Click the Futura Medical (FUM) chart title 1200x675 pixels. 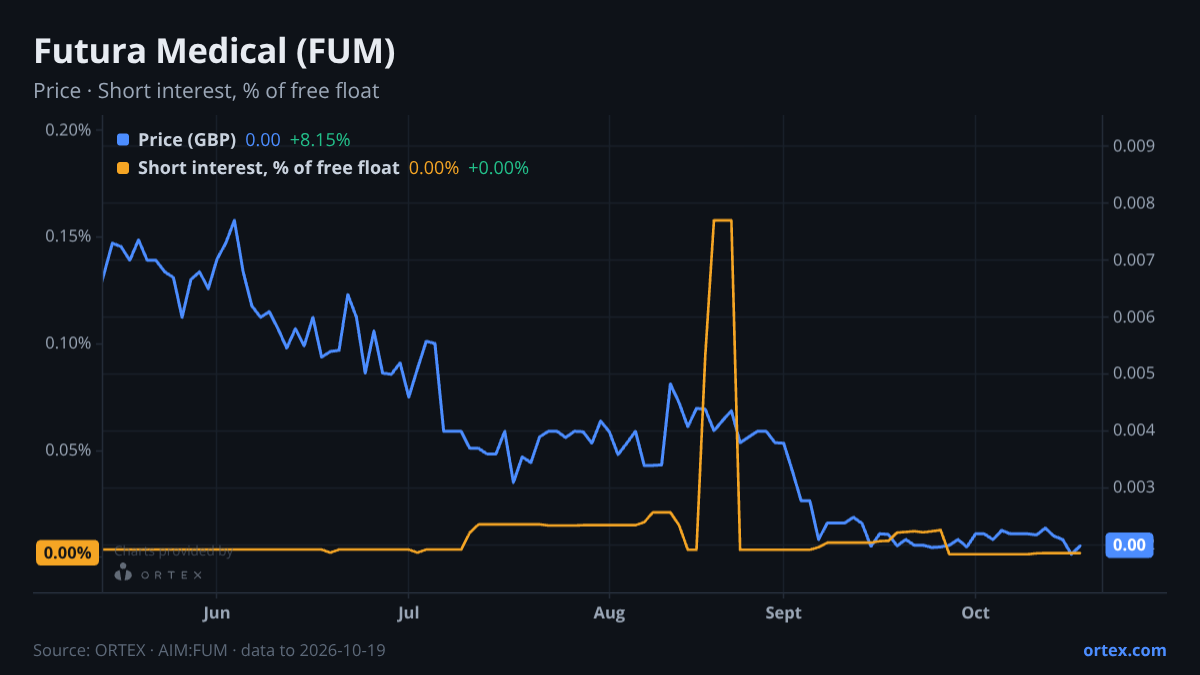(x=214, y=51)
